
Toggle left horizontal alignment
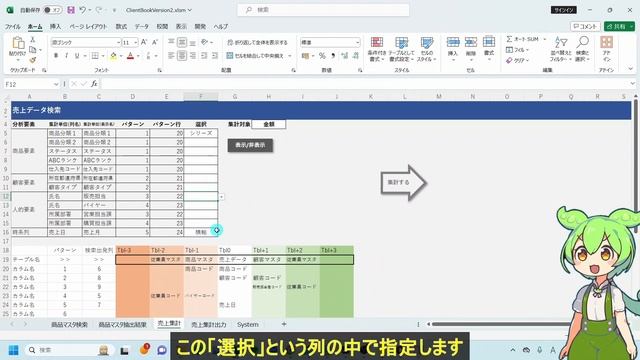pyautogui.click(x=171, y=56)
